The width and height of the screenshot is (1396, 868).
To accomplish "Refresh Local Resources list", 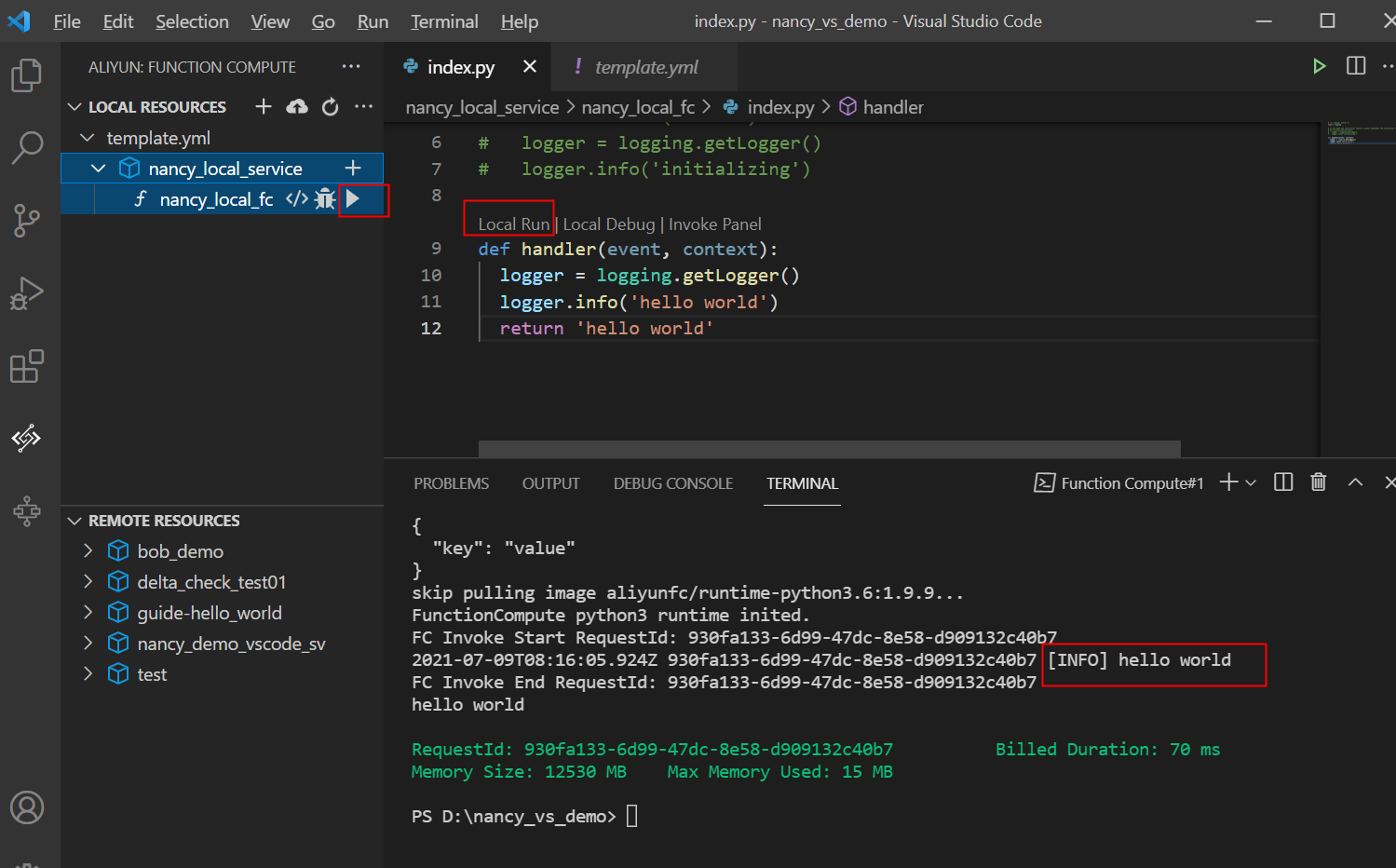I will point(330,107).
